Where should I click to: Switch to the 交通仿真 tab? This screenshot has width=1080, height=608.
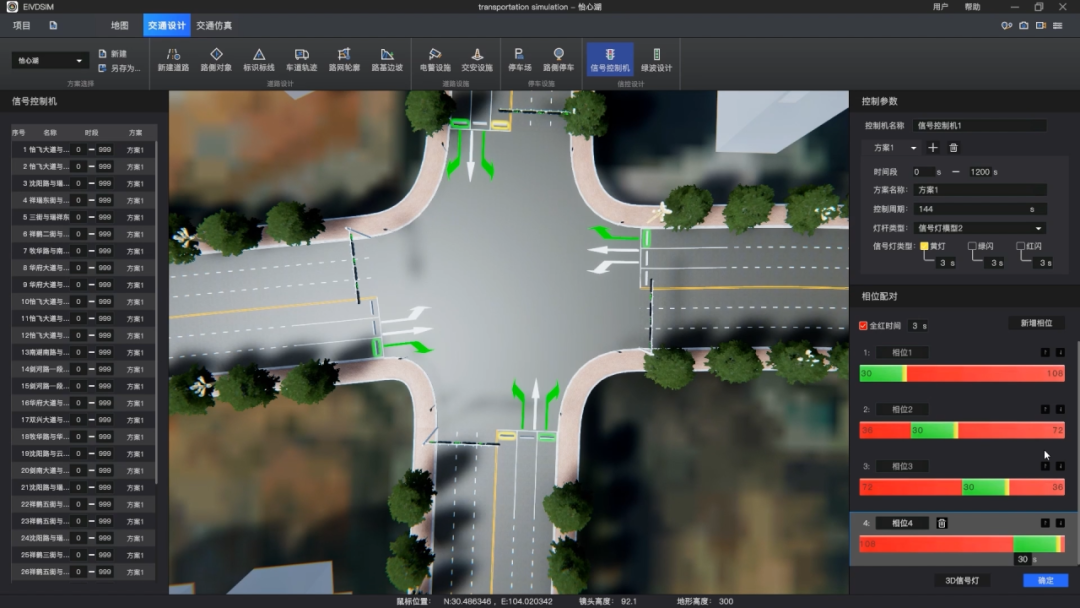tap(214, 25)
